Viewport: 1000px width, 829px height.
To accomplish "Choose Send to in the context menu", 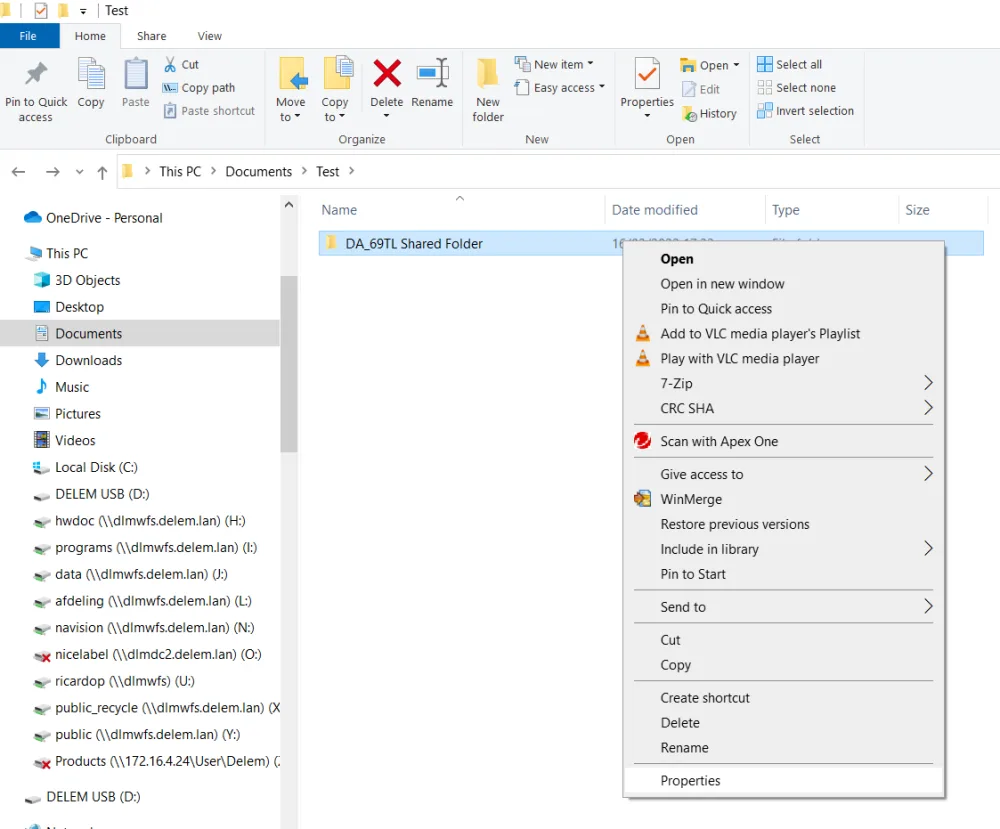I will point(784,607).
